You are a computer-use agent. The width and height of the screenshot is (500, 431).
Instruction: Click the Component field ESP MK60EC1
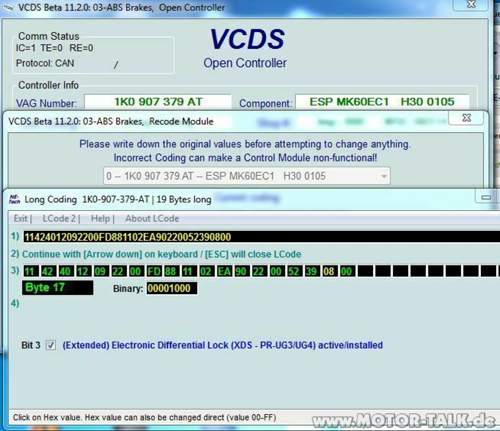coord(383,102)
